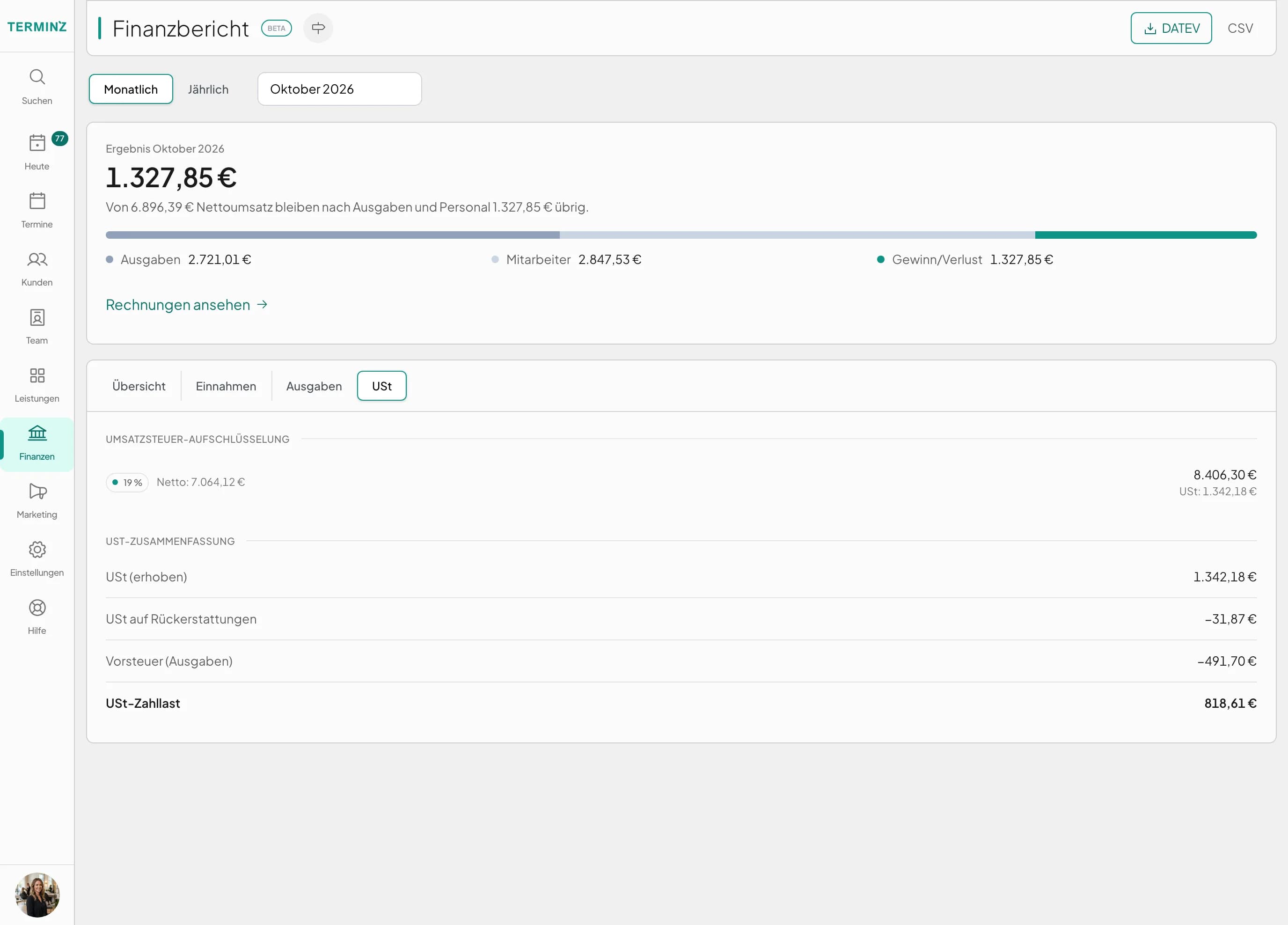Open the Kunden section
The height and width of the screenshot is (925, 1288).
pos(37,268)
